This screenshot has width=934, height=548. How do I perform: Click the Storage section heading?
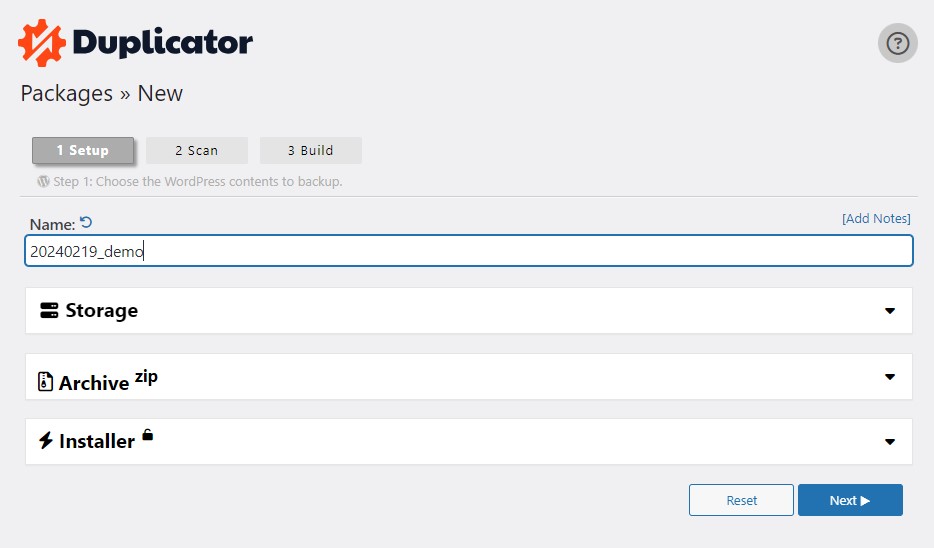point(101,310)
